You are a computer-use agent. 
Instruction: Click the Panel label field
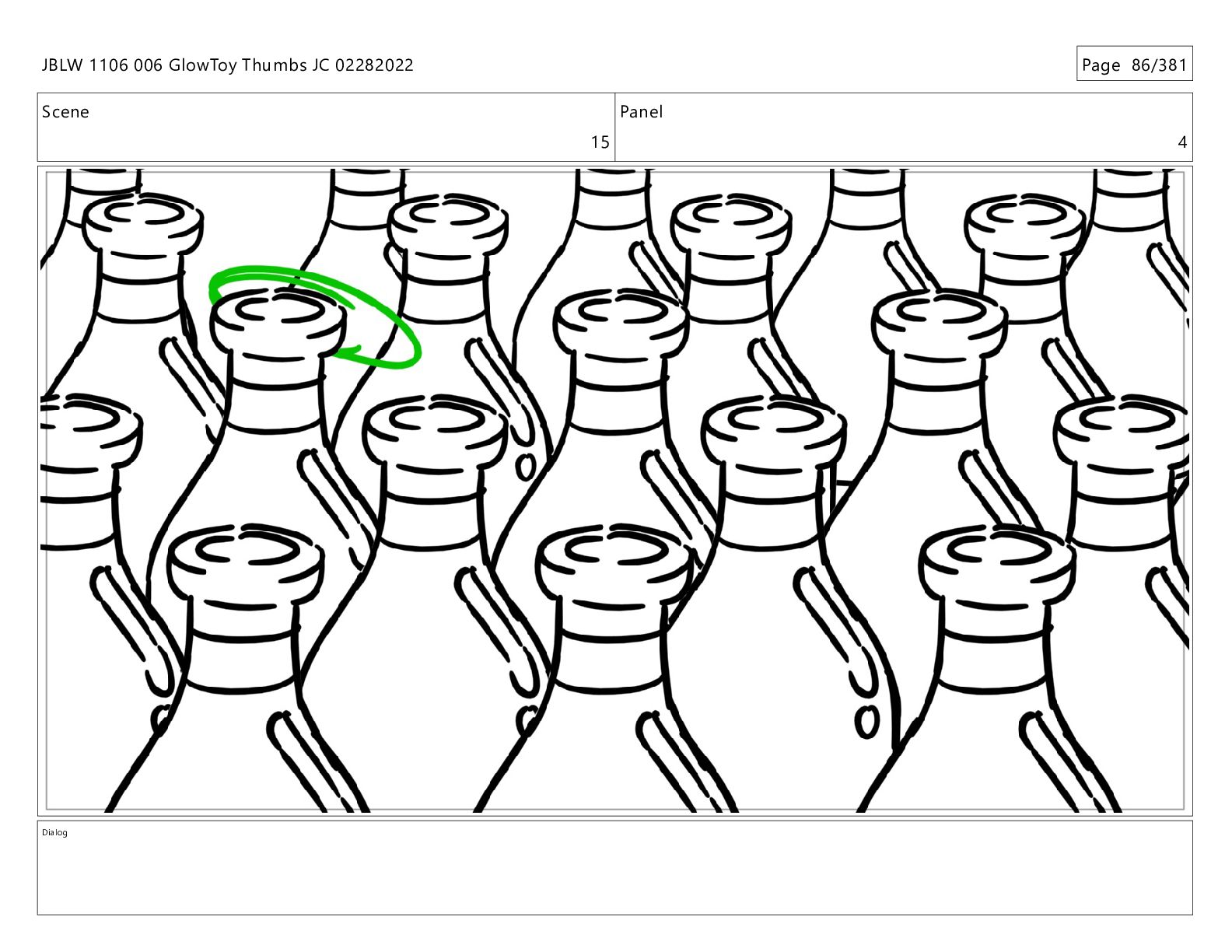pyautogui.click(x=904, y=128)
